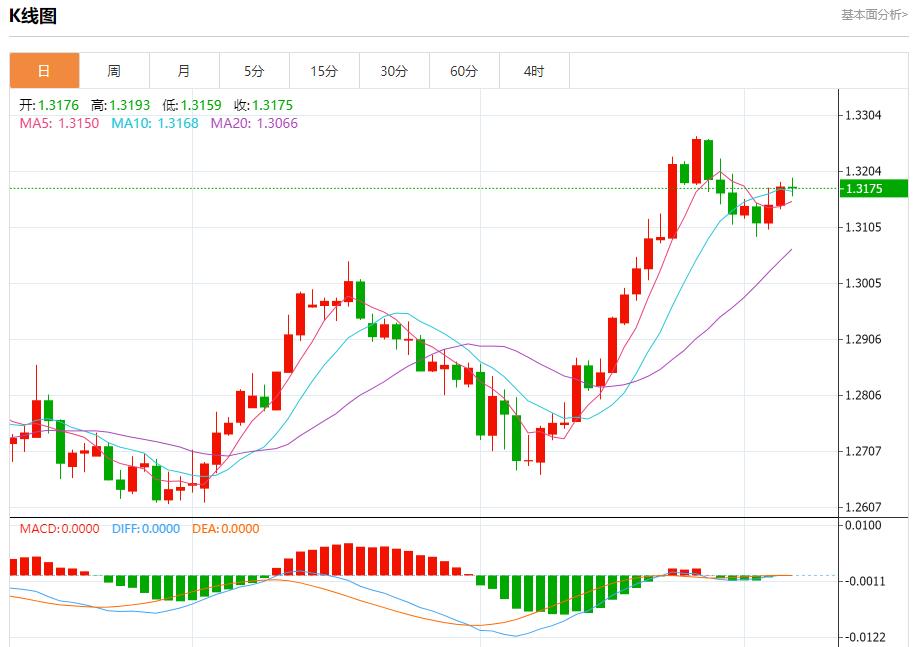The image size is (916, 647).
Task: Select the 15分 interval tab
Action: click(324, 71)
